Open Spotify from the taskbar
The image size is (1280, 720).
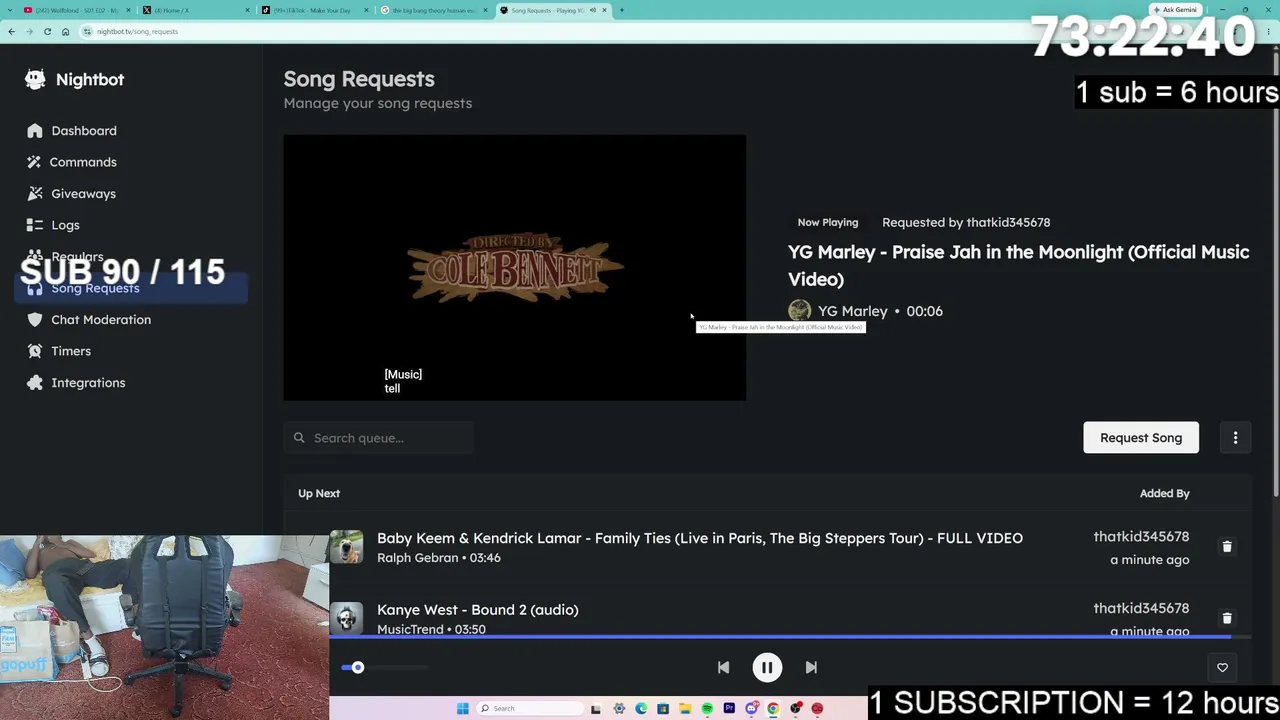pos(707,709)
